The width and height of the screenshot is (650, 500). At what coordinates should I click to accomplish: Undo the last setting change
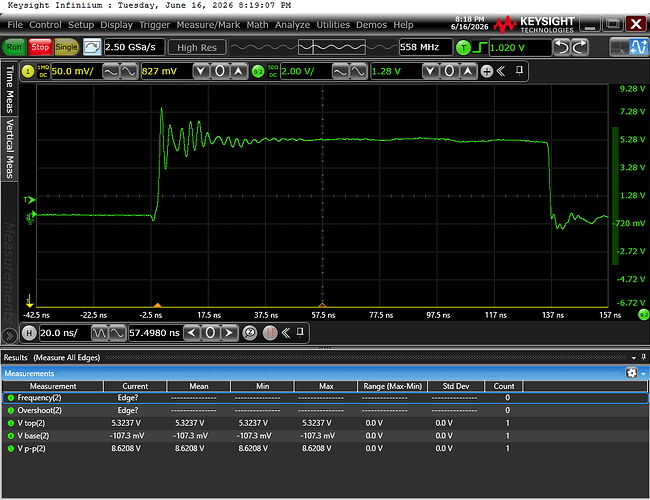point(562,47)
